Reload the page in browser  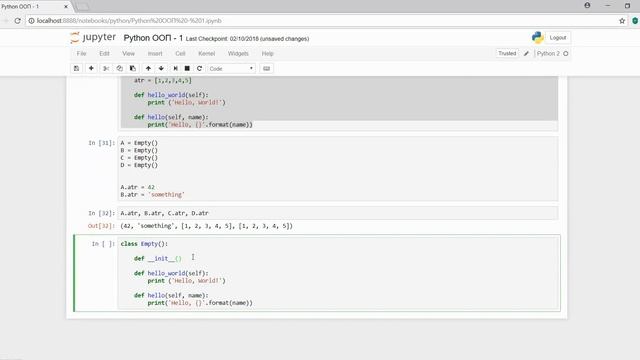[18, 21]
